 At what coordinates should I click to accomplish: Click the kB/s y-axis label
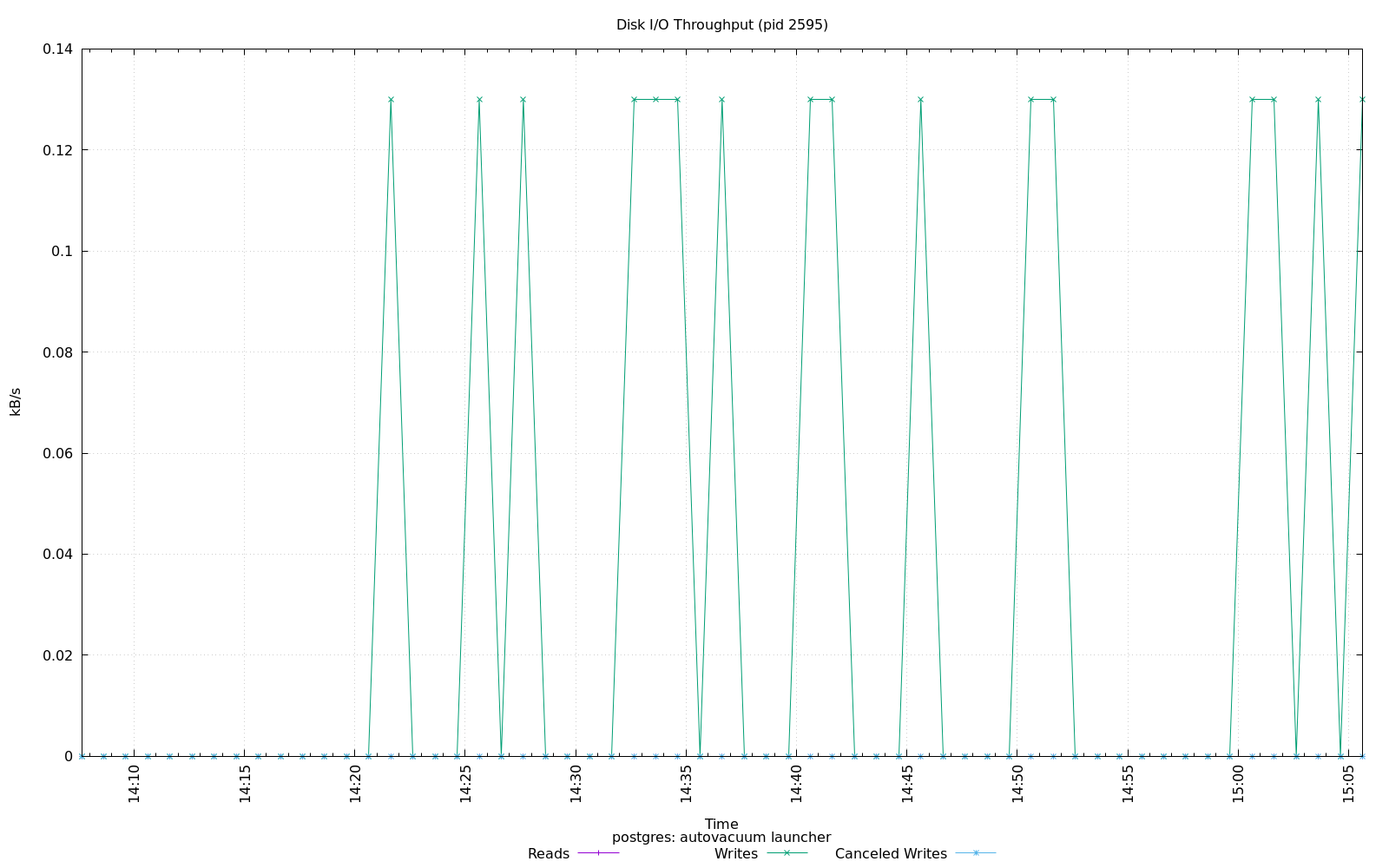tap(16, 402)
